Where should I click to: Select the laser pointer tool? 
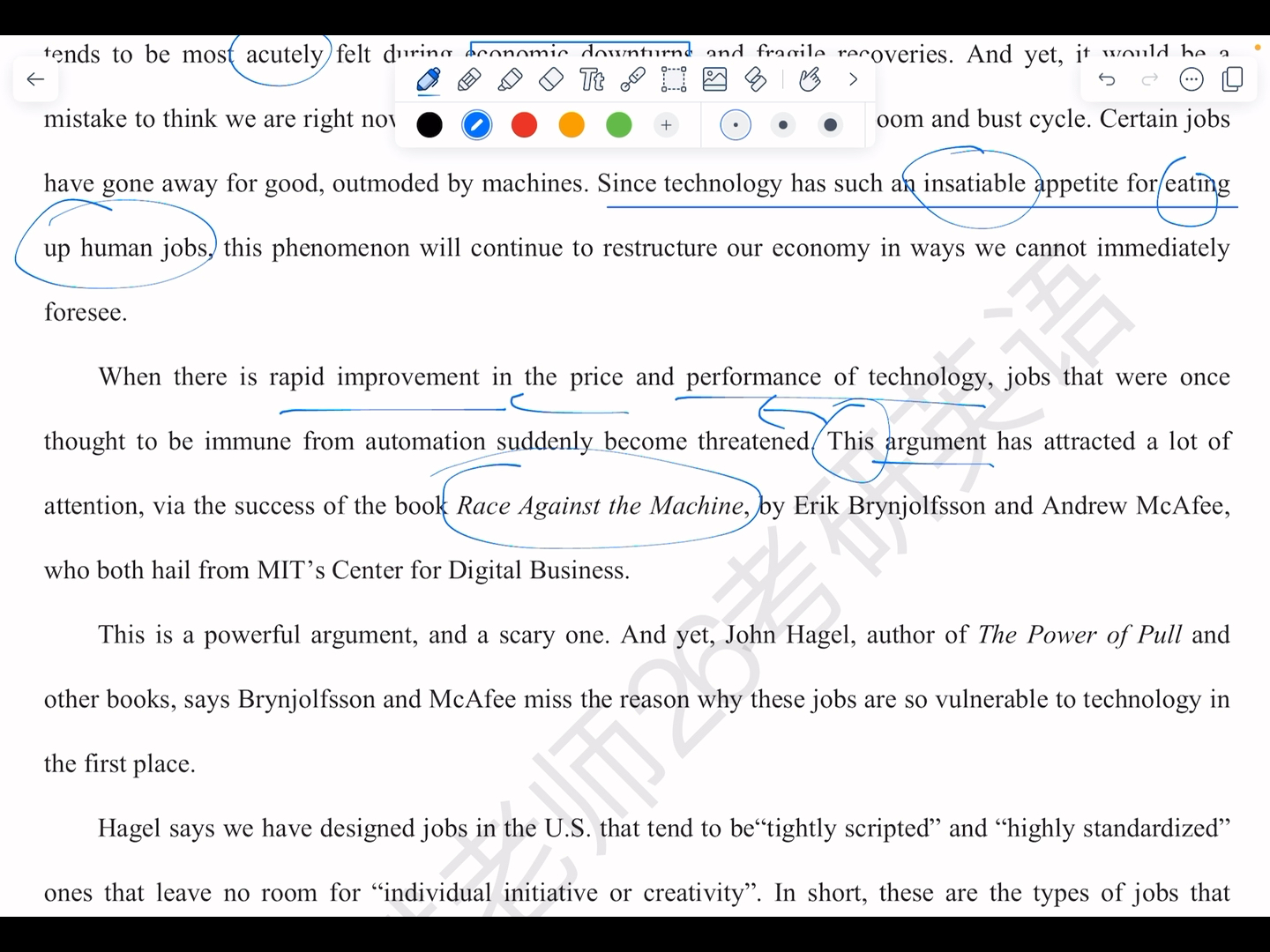point(632,80)
